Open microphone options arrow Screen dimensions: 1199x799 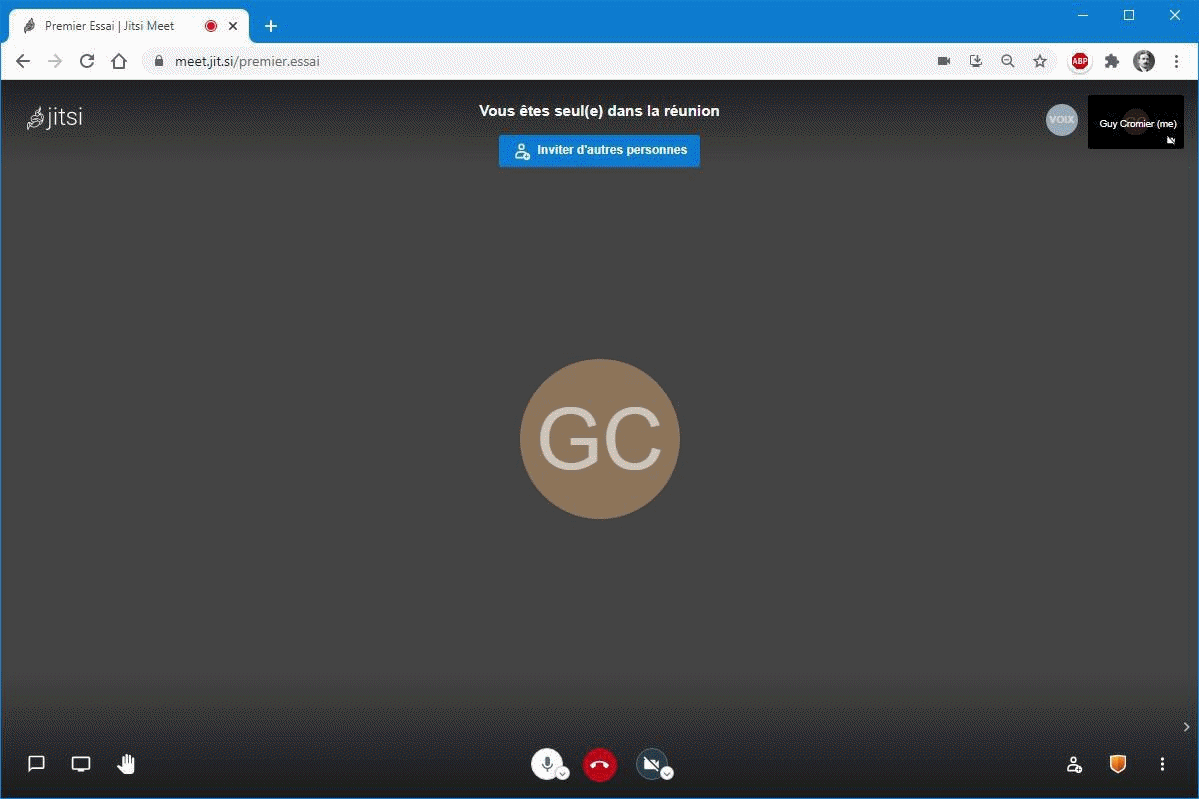[564, 774]
